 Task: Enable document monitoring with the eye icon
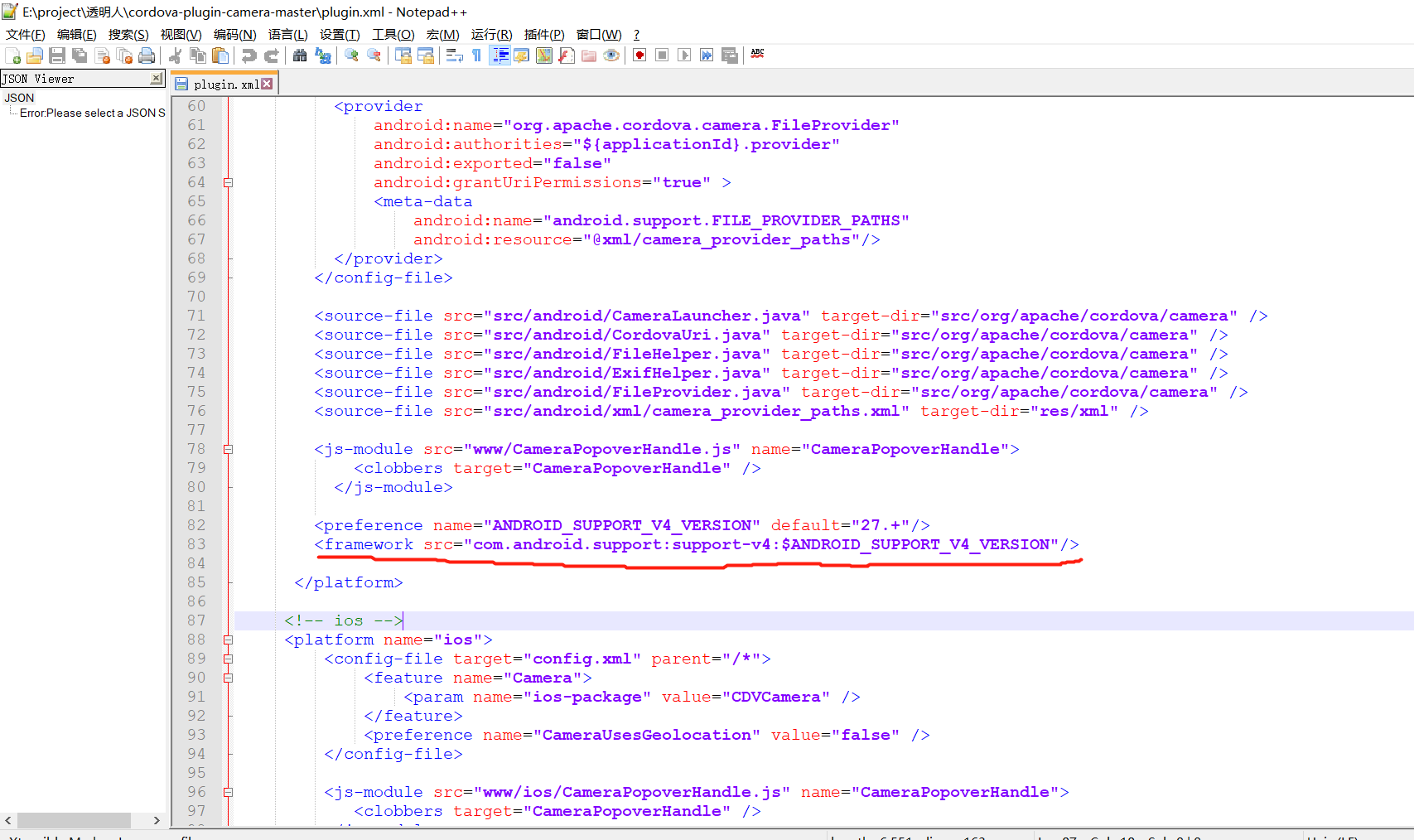point(611,55)
